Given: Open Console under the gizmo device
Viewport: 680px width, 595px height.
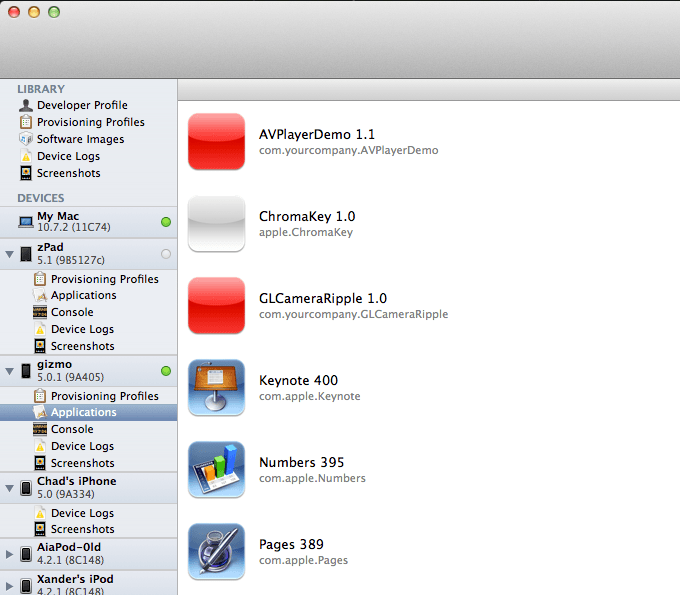Looking at the screenshot, I should [72, 429].
